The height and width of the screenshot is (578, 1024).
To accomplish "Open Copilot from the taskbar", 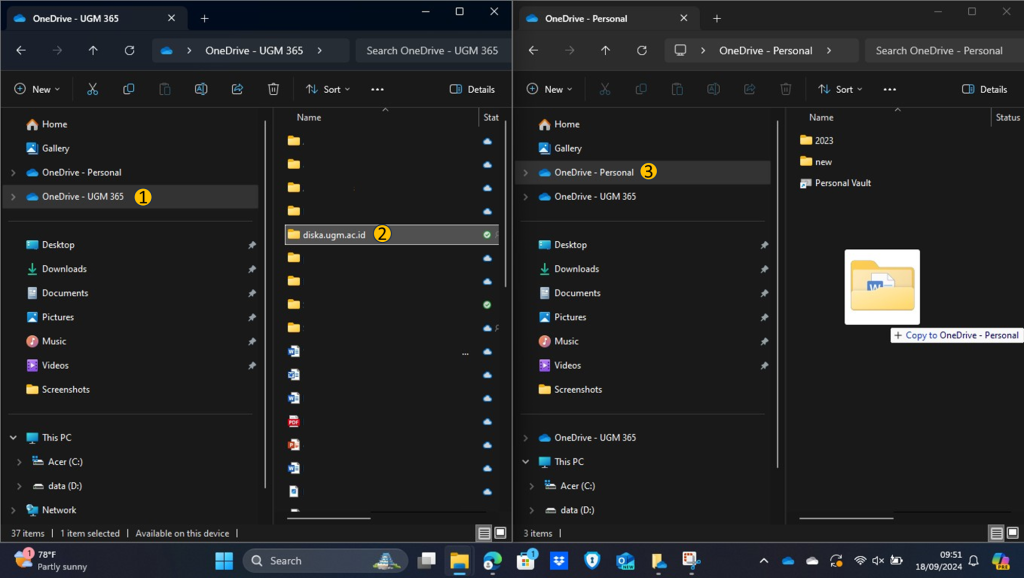I will click(x=1000, y=560).
